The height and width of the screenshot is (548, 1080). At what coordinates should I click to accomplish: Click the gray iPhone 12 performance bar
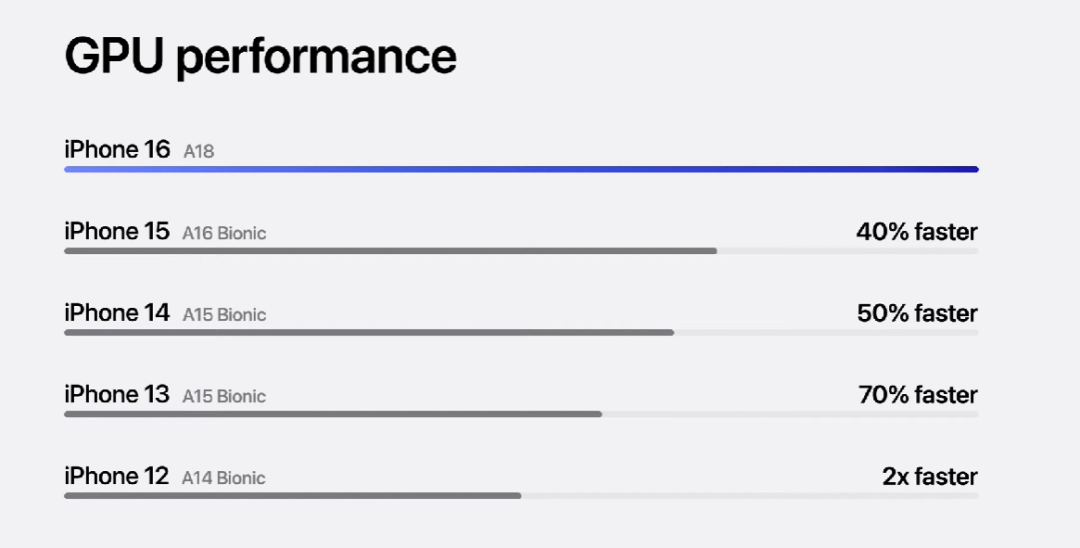(x=293, y=496)
